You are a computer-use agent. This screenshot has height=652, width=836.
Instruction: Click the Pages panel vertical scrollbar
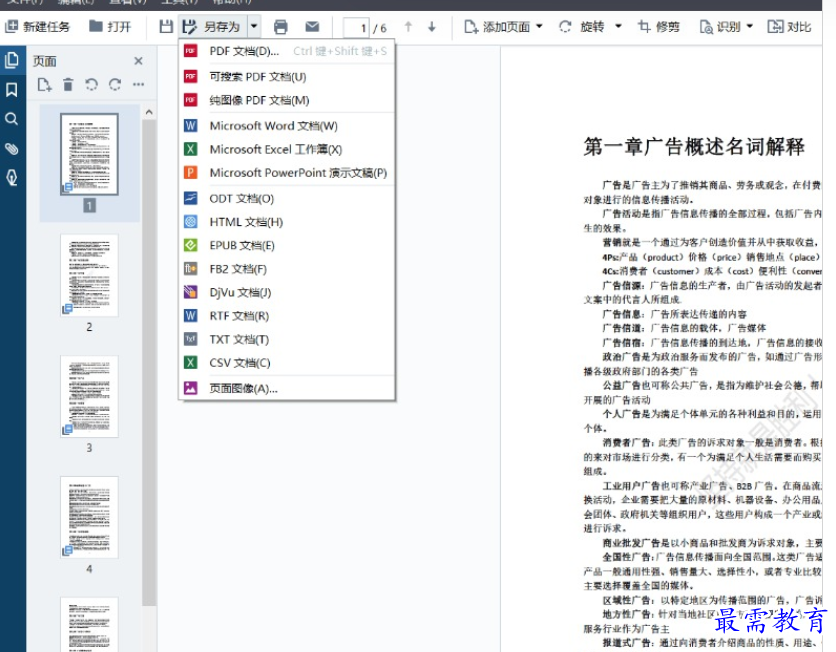click(149, 363)
